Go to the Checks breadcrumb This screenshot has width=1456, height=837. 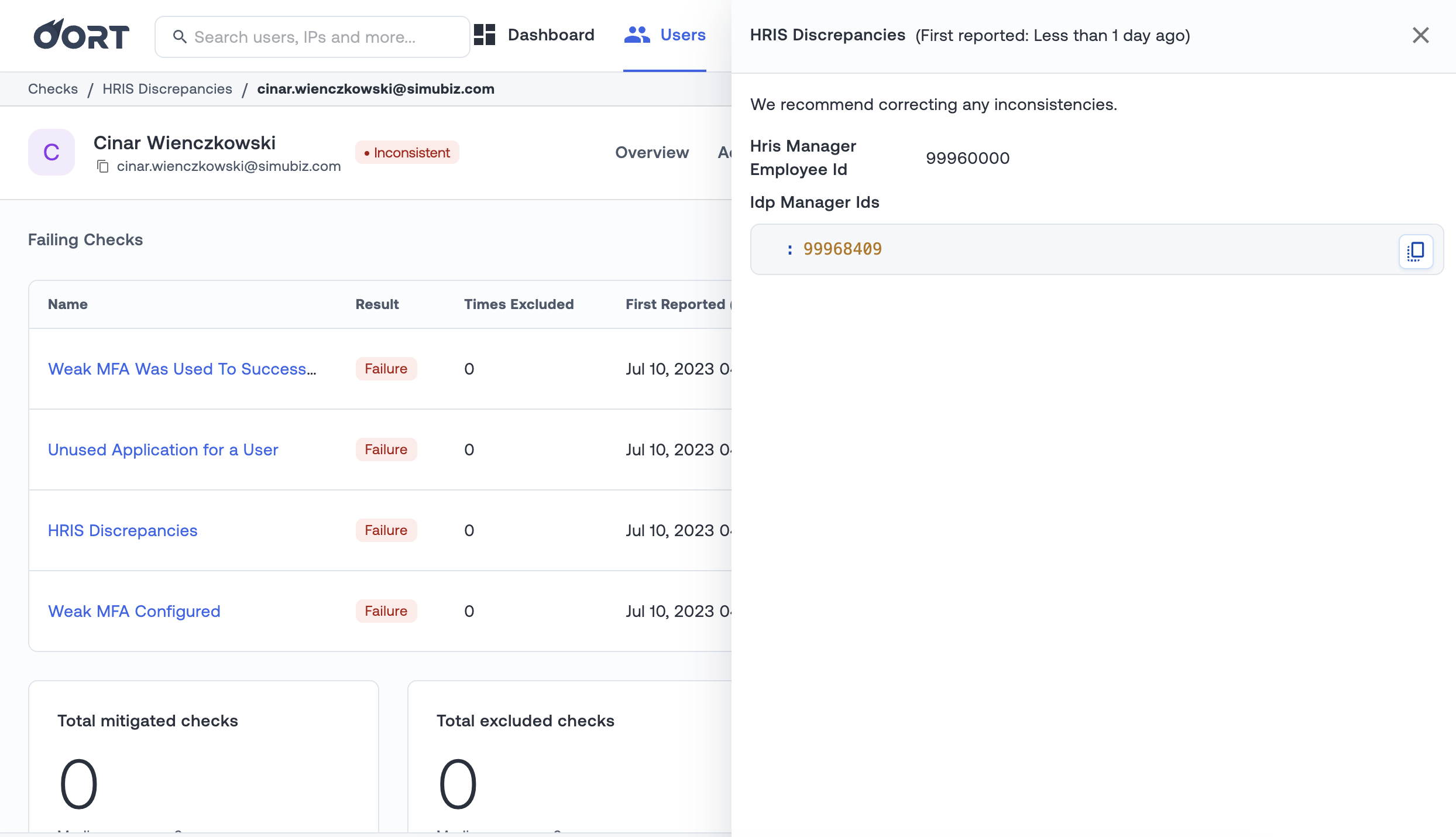click(53, 89)
